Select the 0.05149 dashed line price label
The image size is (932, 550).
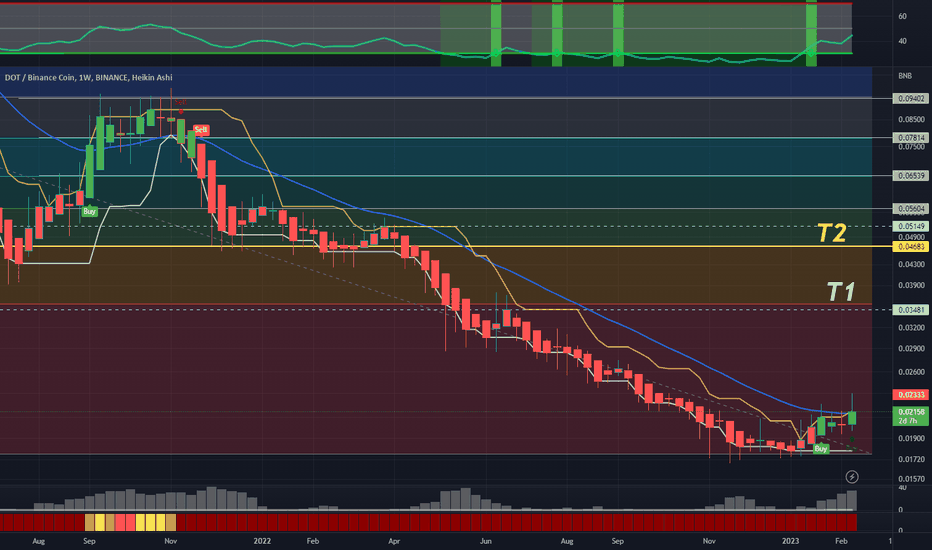click(x=911, y=227)
